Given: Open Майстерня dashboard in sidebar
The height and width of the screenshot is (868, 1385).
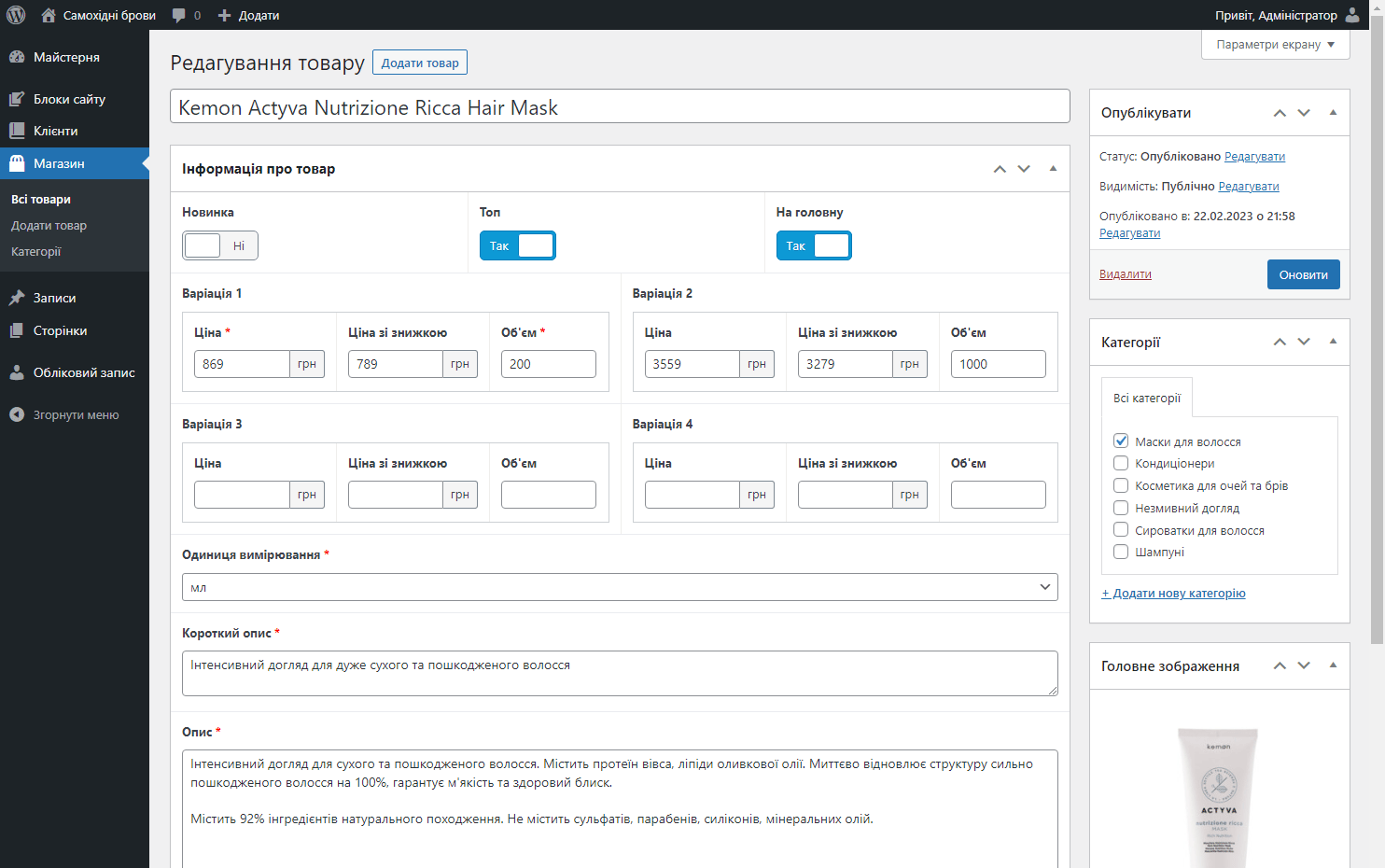Looking at the screenshot, I should (x=66, y=57).
